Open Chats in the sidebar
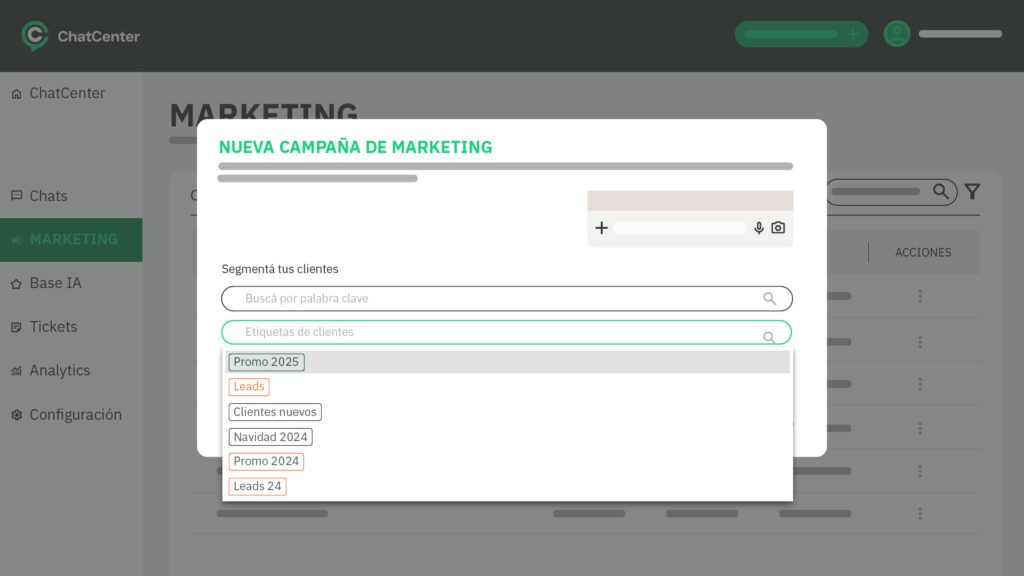 (x=48, y=196)
